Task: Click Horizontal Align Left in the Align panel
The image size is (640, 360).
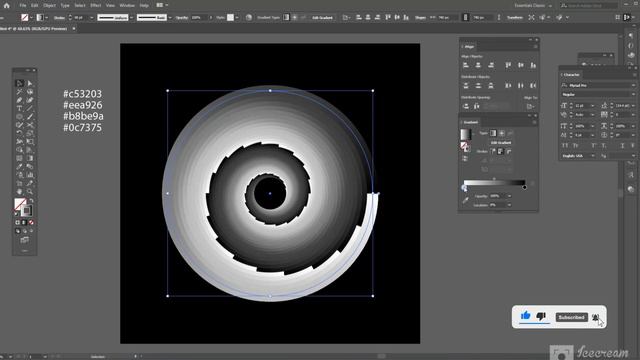Action: click(x=466, y=65)
